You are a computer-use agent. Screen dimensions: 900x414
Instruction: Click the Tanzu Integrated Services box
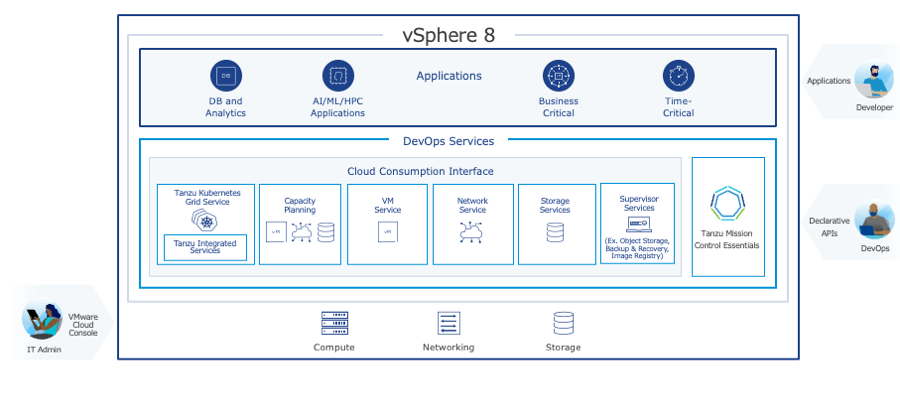pos(205,247)
